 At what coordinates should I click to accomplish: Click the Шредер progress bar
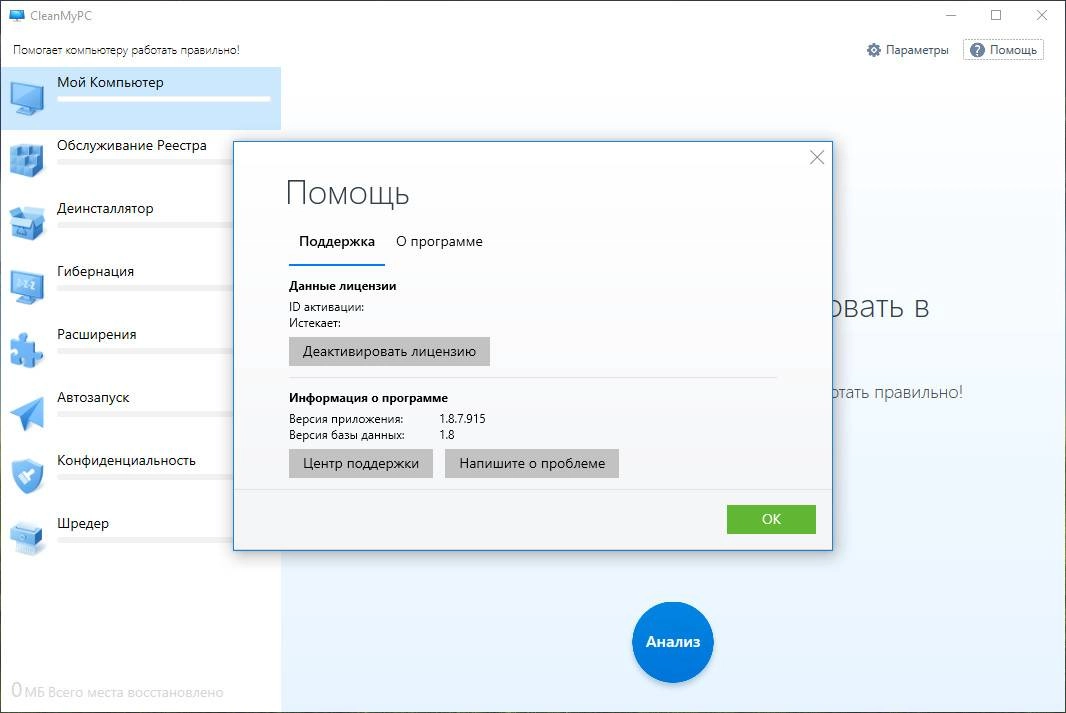[145, 540]
